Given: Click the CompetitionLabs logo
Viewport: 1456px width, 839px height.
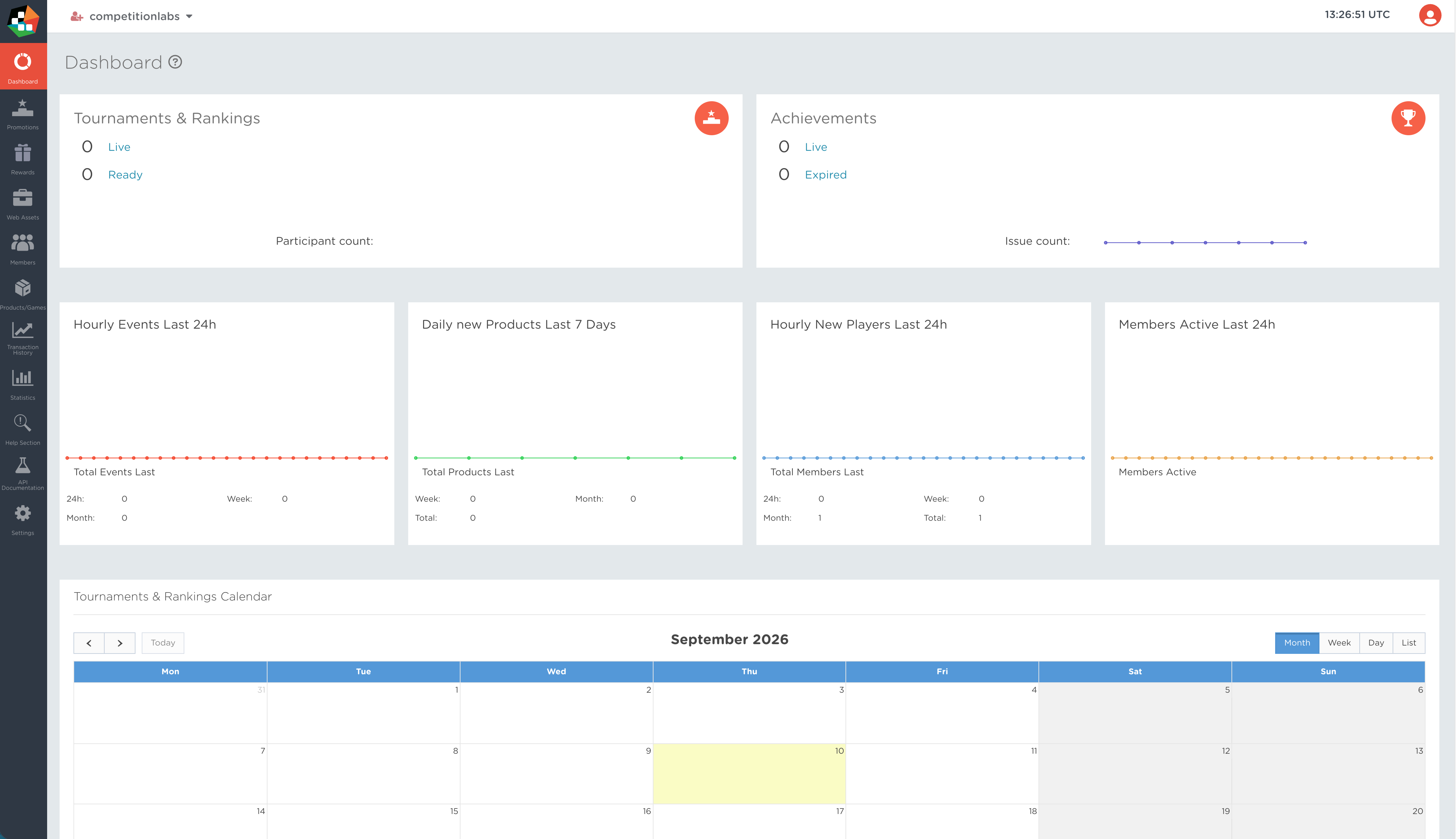Looking at the screenshot, I should click(23, 21).
